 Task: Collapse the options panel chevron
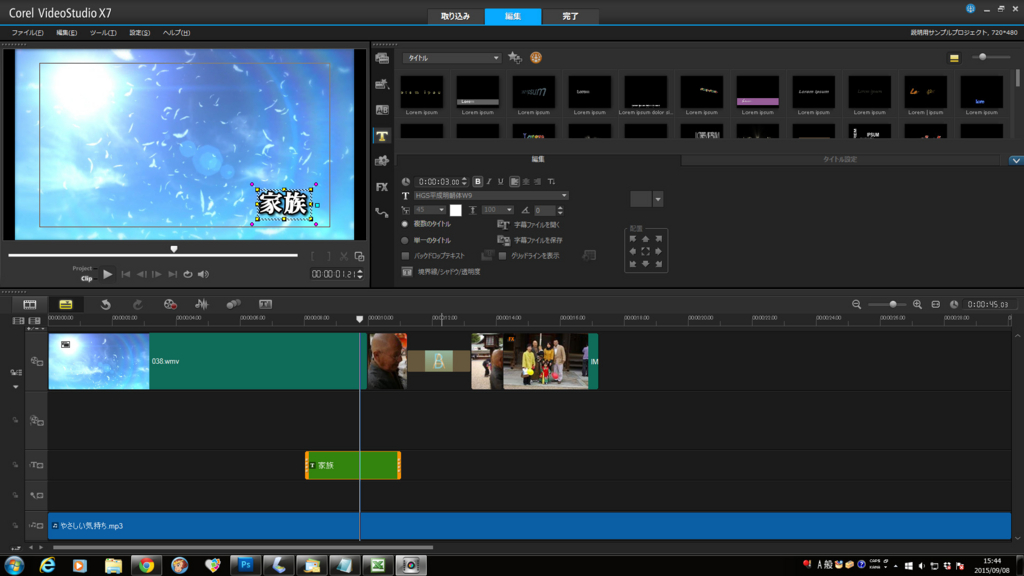coord(1016,160)
